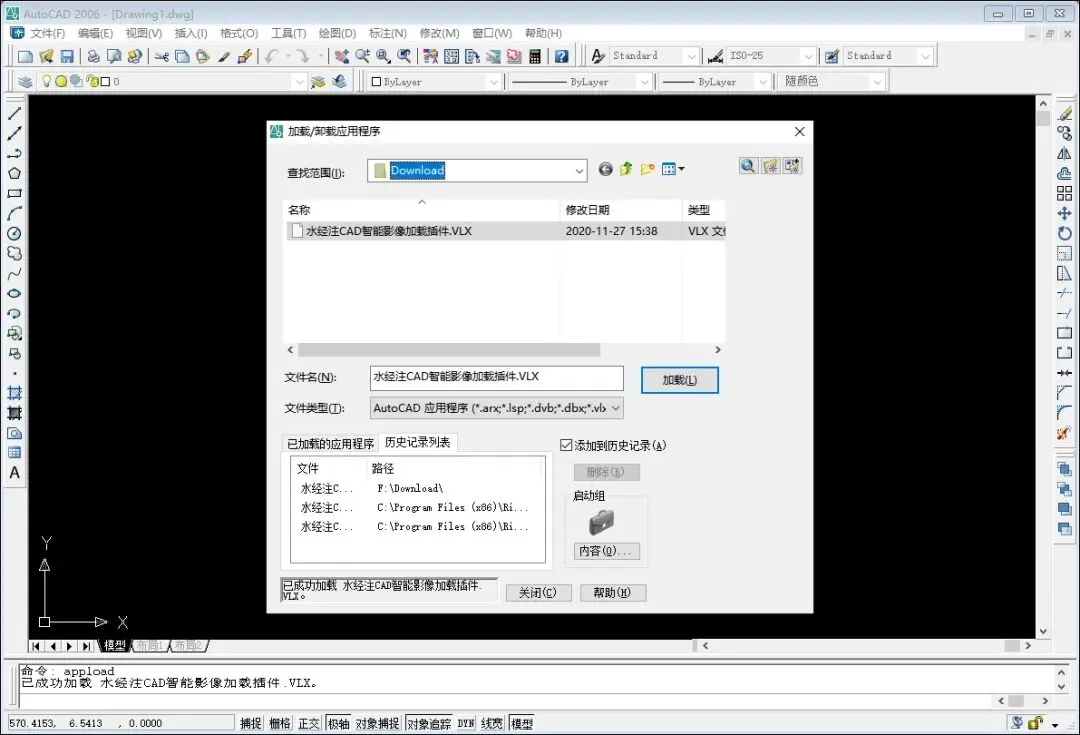The width and height of the screenshot is (1080, 735).
Task: Toggle Grid (栅格) in status bar
Action: pyautogui.click(x=280, y=723)
